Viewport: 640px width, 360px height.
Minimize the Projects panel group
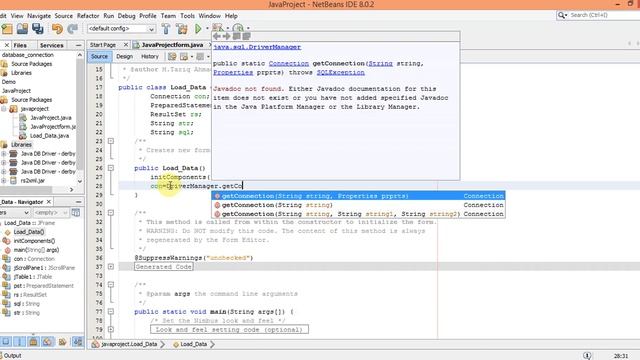pyautogui.click(x=78, y=45)
